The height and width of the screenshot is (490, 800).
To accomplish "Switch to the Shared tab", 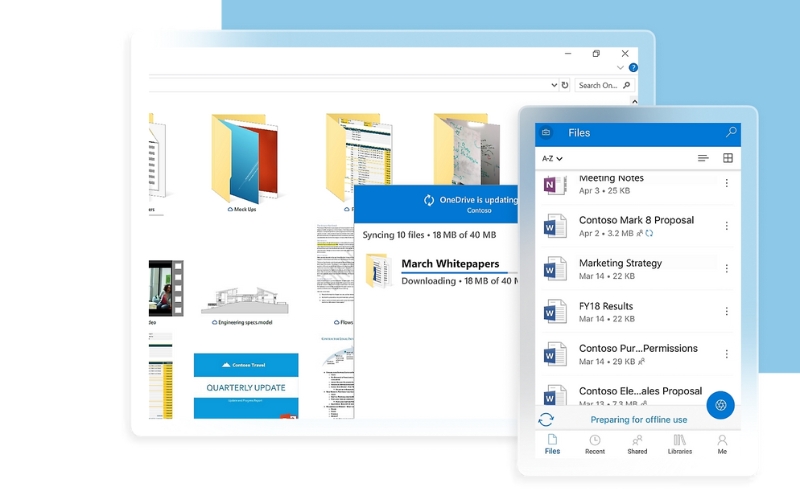I will [x=637, y=444].
